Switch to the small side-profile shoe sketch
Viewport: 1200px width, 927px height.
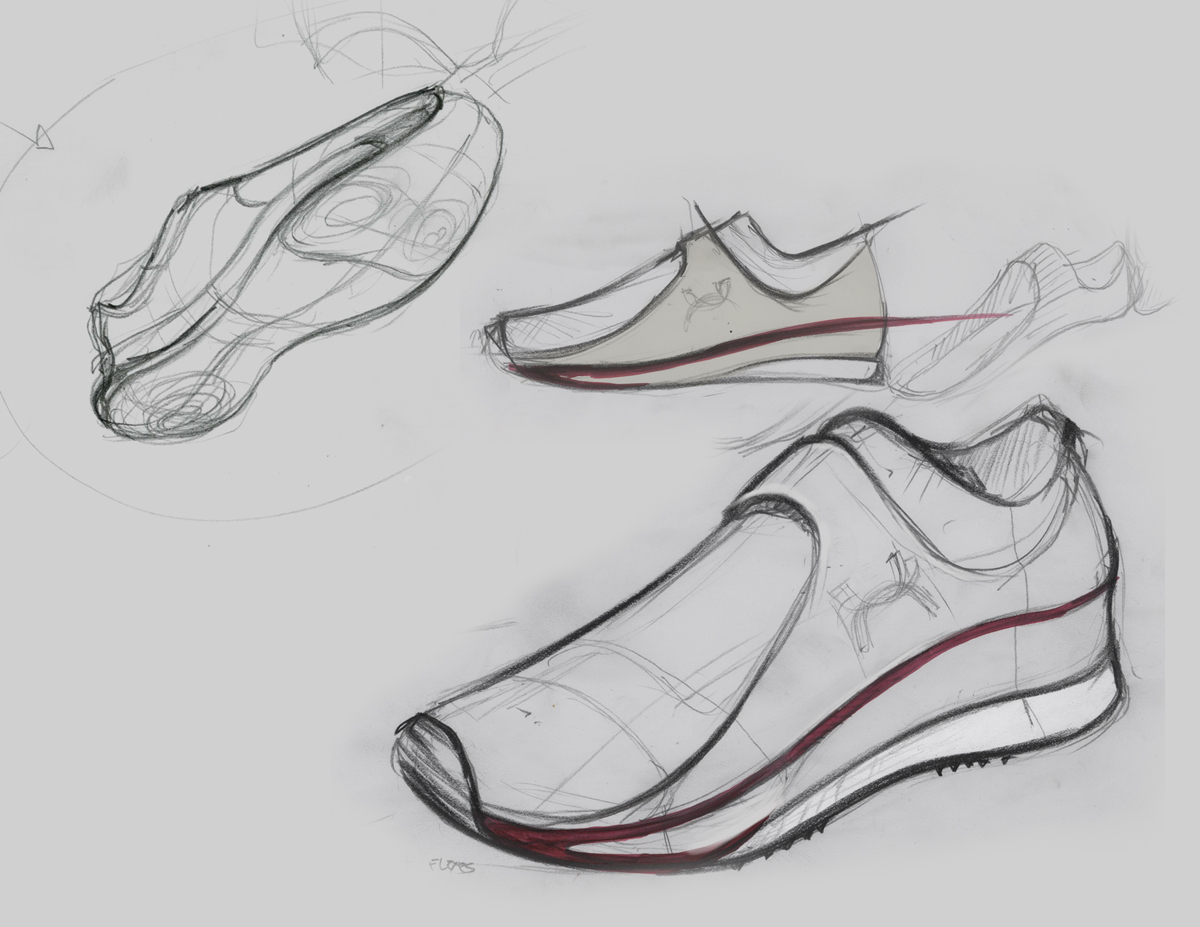click(x=700, y=300)
